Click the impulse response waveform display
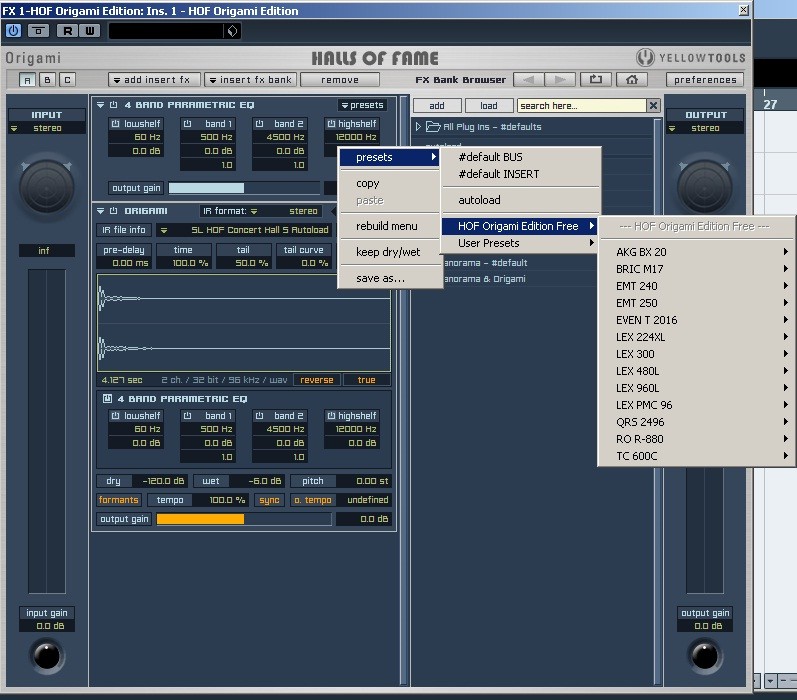Viewport: 797px width, 700px height. click(x=243, y=323)
